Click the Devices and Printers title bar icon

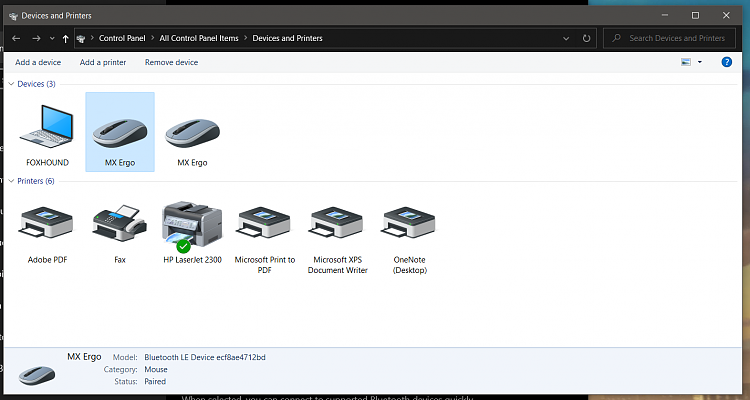coord(13,16)
